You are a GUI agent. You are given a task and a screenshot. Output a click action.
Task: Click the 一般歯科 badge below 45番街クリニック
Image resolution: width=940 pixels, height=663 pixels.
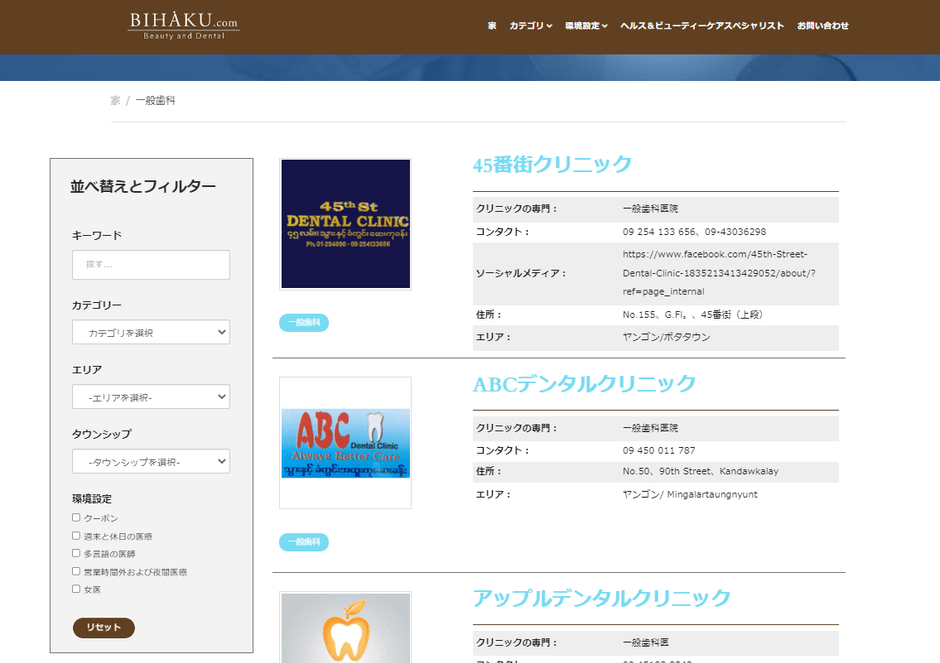pyautogui.click(x=303, y=322)
